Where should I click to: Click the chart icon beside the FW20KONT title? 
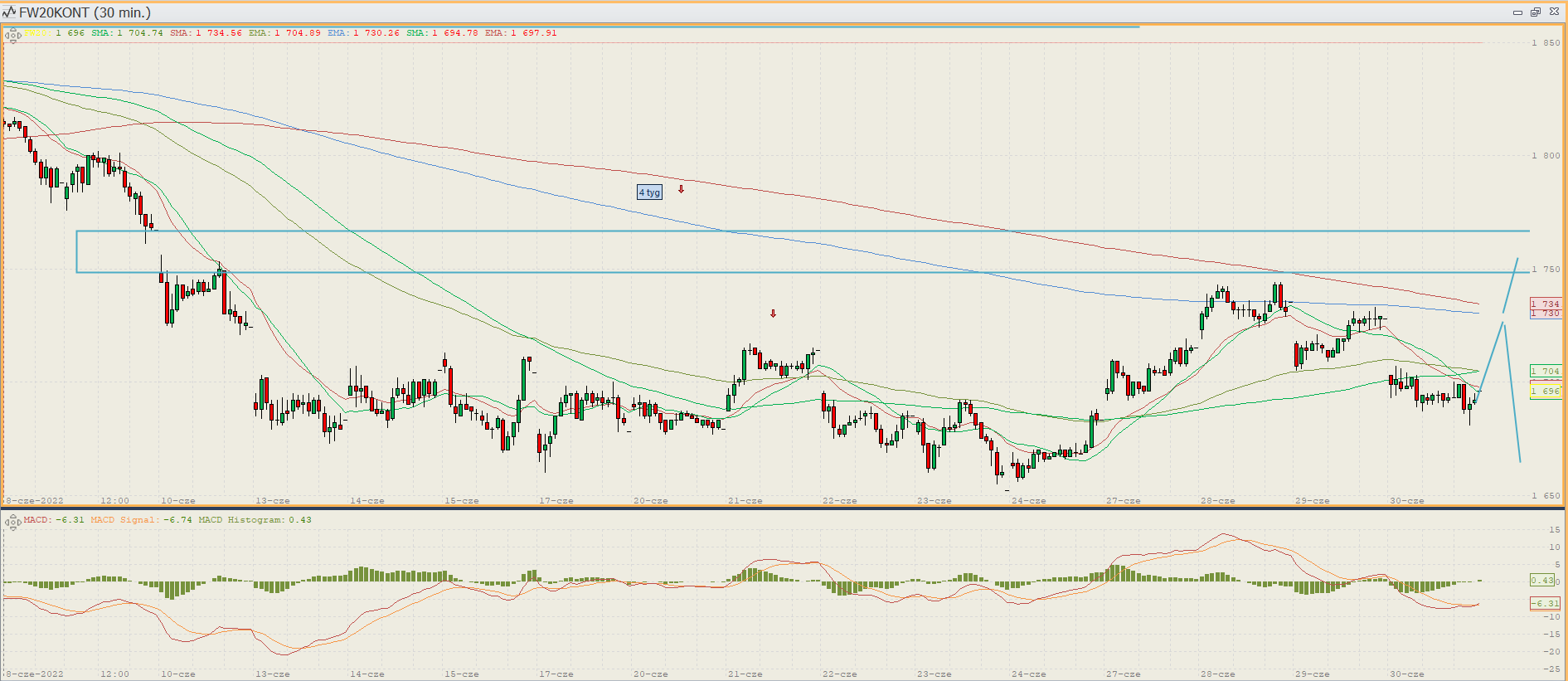point(9,12)
